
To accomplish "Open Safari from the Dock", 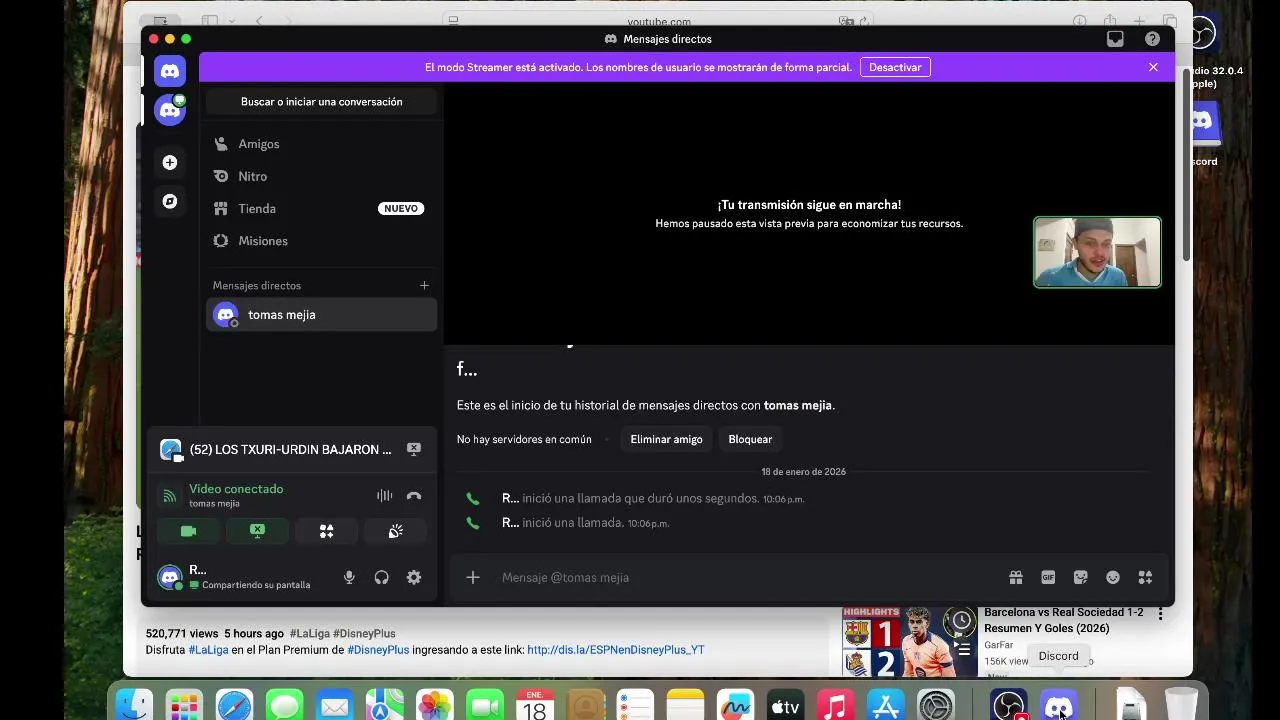I will (235, 707).
